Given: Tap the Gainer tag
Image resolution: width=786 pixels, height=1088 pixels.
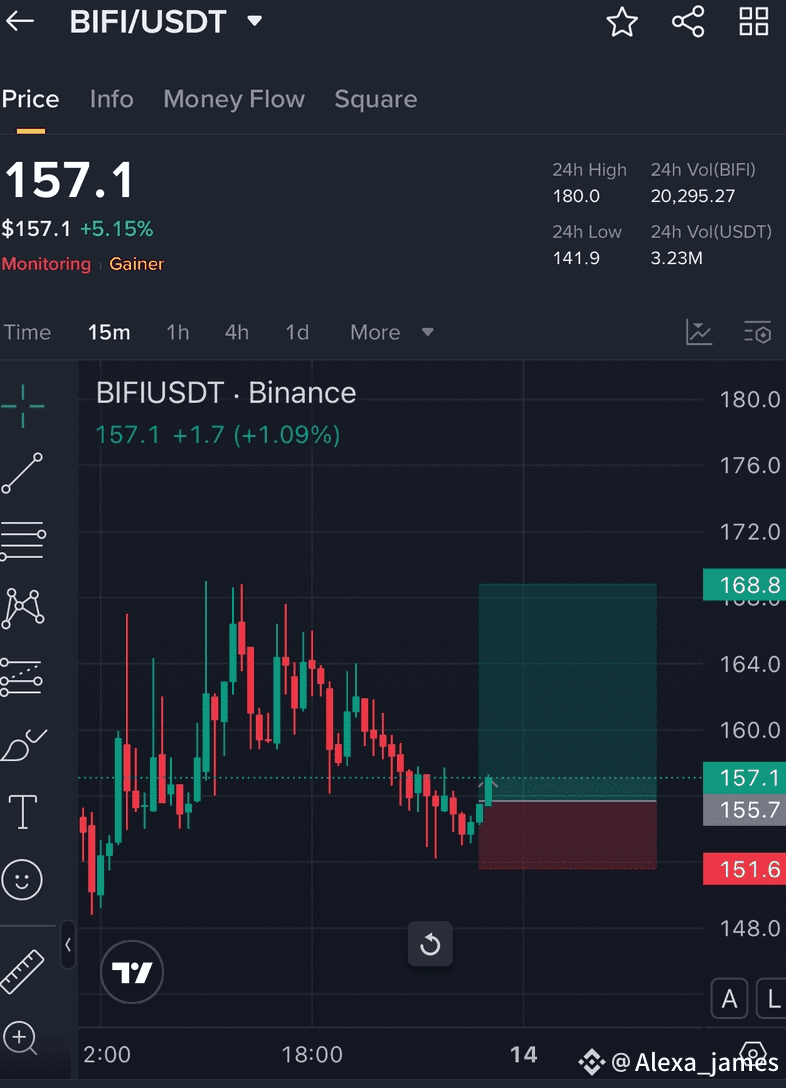Looking at the screenshot, I should coord(137,264).
